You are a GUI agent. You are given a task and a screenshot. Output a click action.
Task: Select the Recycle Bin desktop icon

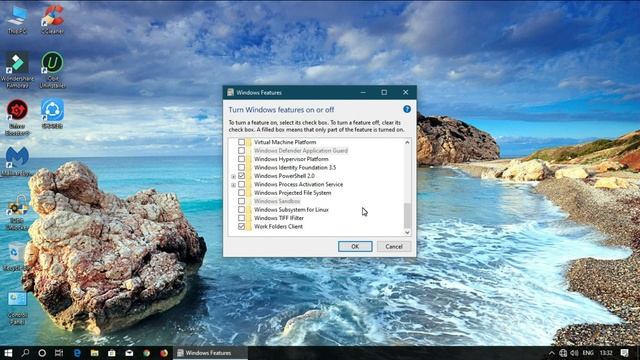(x=16, y=257)
